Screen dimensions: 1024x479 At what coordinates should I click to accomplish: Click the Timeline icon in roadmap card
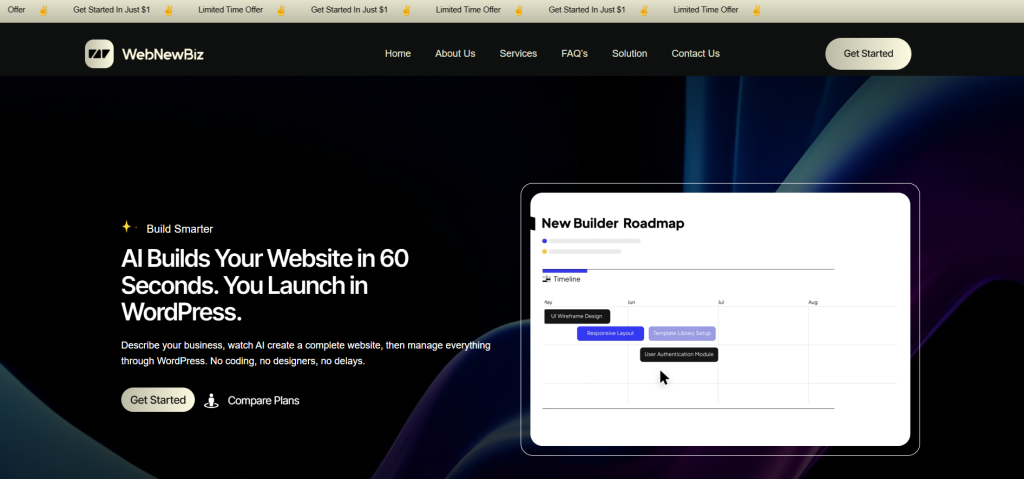pyautogui.click(x=546, y=279)
